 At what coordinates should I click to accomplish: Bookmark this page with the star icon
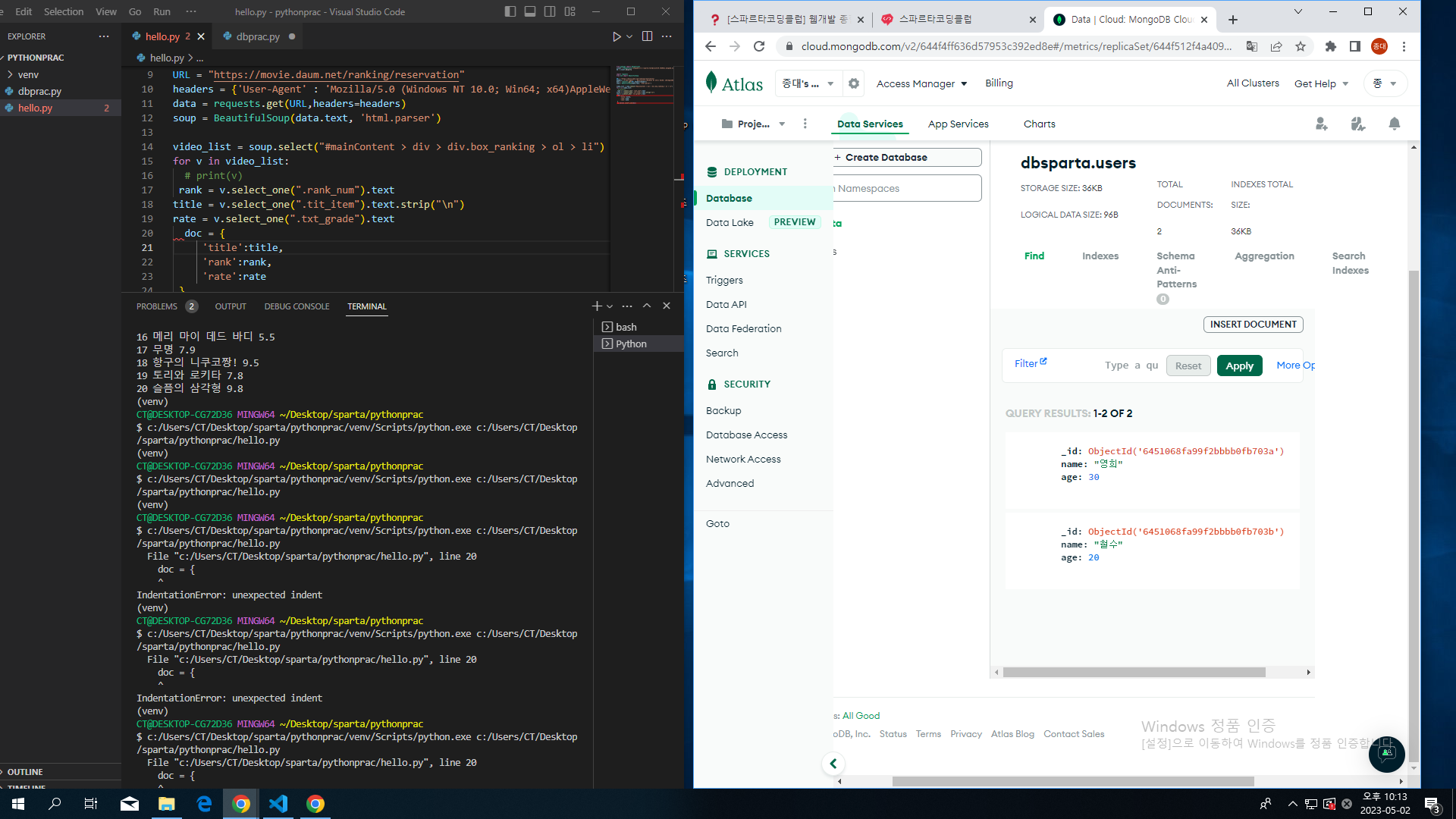tap(1301, 46)
